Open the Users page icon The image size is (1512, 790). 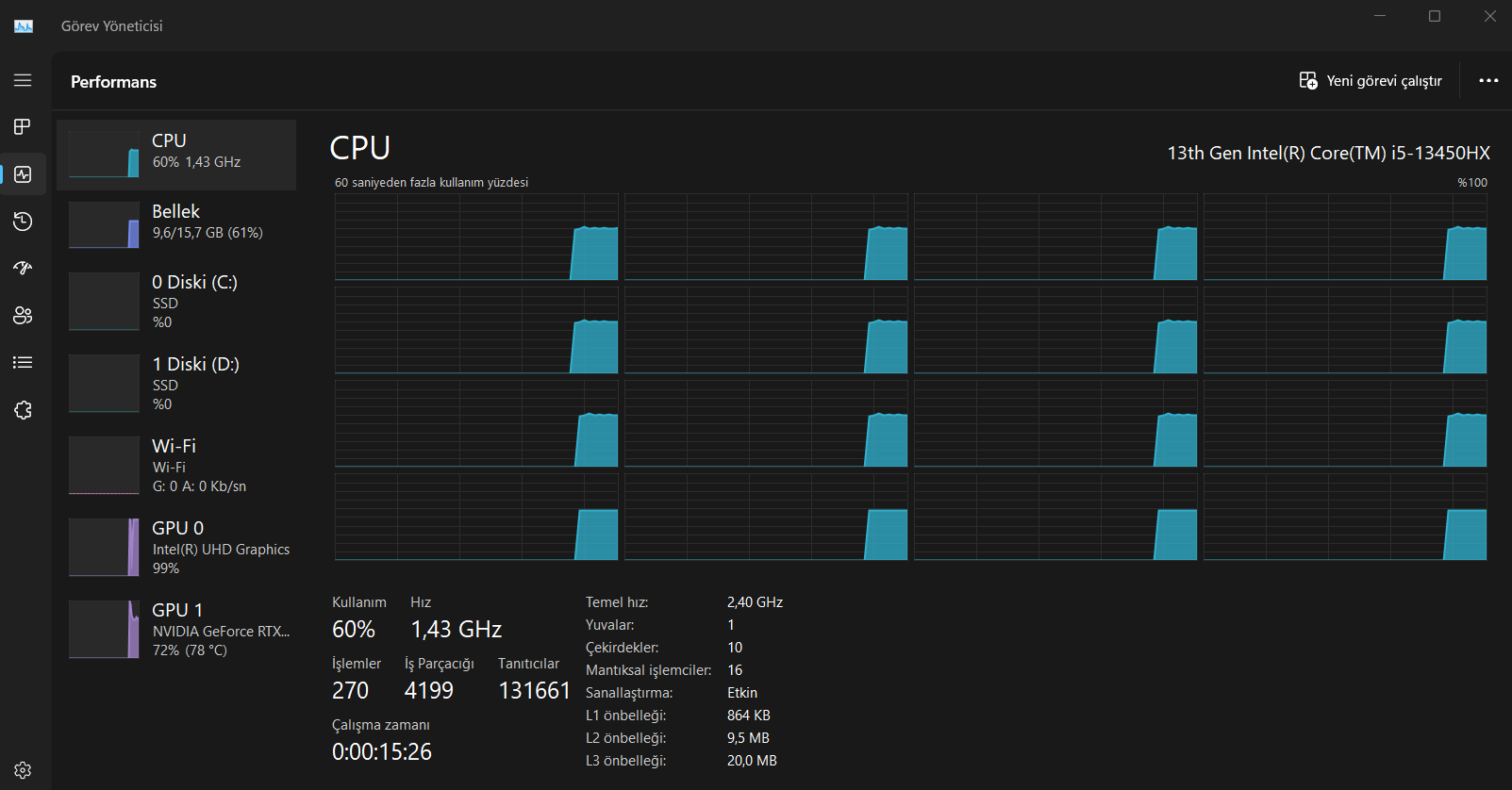click(x=23, y=316)
